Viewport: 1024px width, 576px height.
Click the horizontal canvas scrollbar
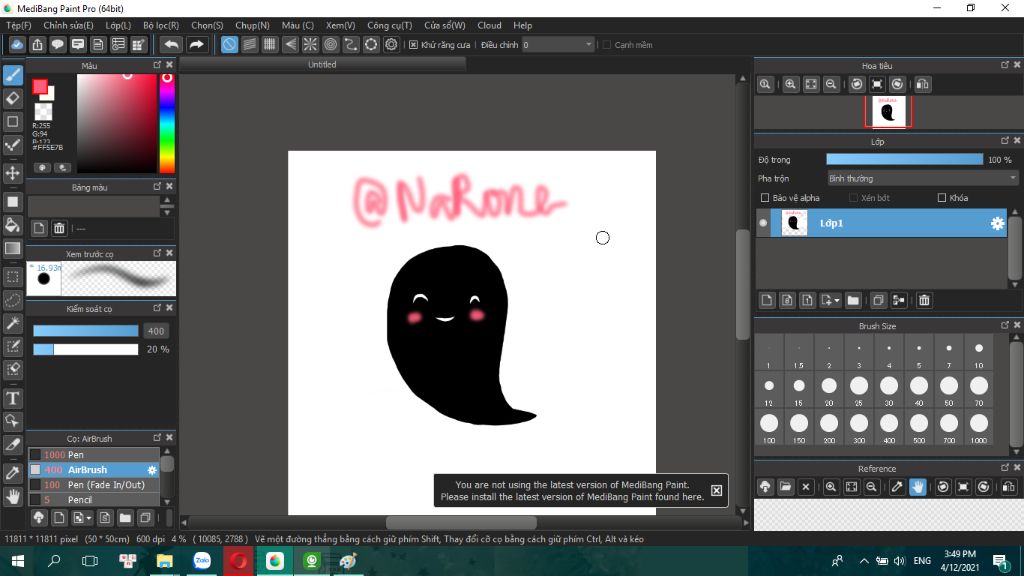pyautogui.click(x=461, y=522)
